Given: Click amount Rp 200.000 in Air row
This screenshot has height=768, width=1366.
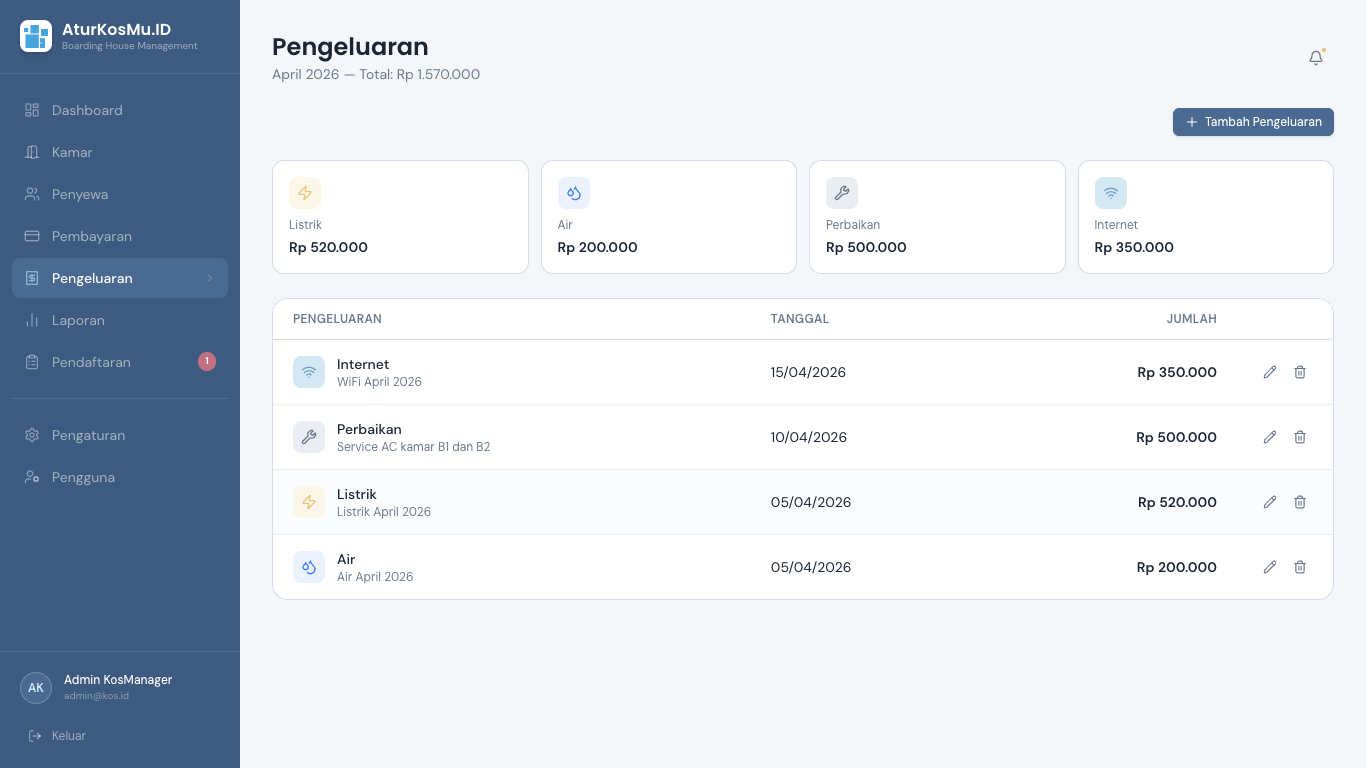Looking at the screenshot, I should [x=1177, y=567].
